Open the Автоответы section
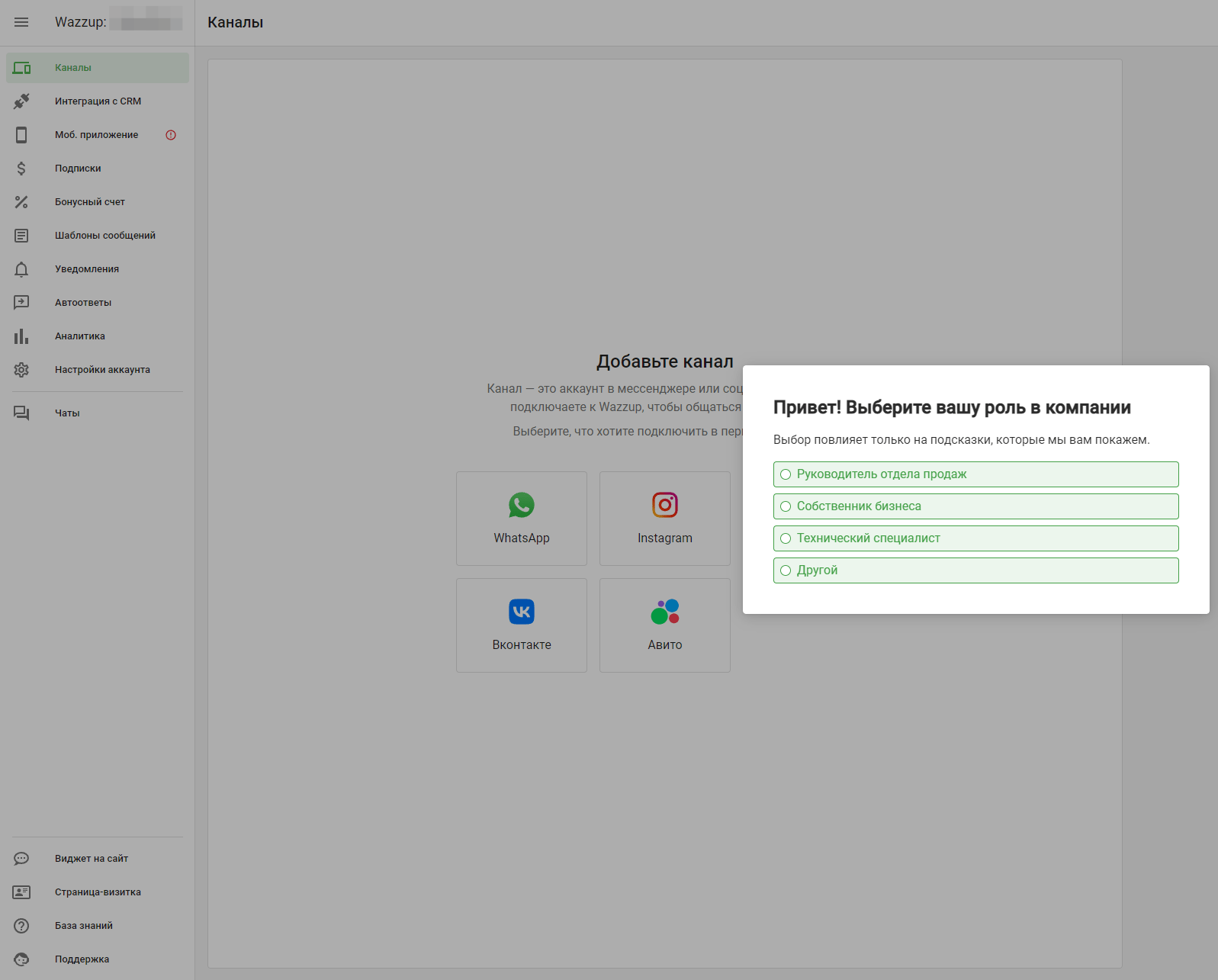 tap(98, 303)
